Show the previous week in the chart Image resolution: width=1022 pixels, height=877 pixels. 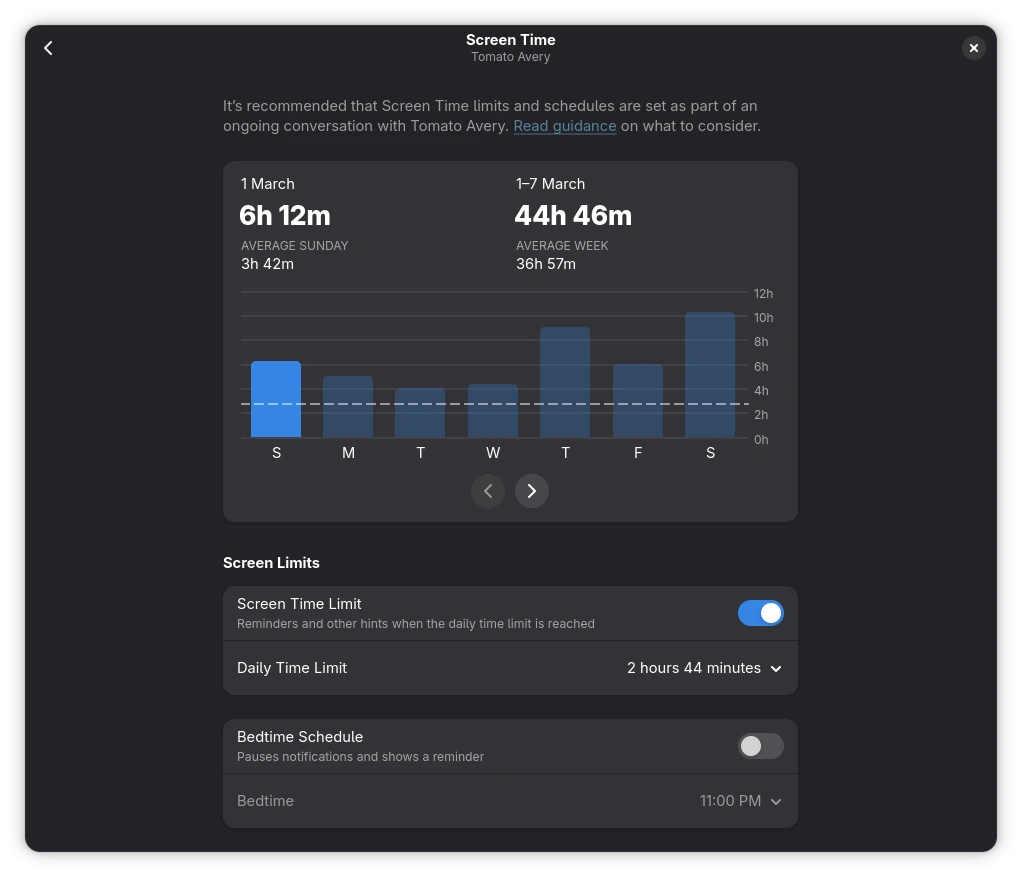488,491
